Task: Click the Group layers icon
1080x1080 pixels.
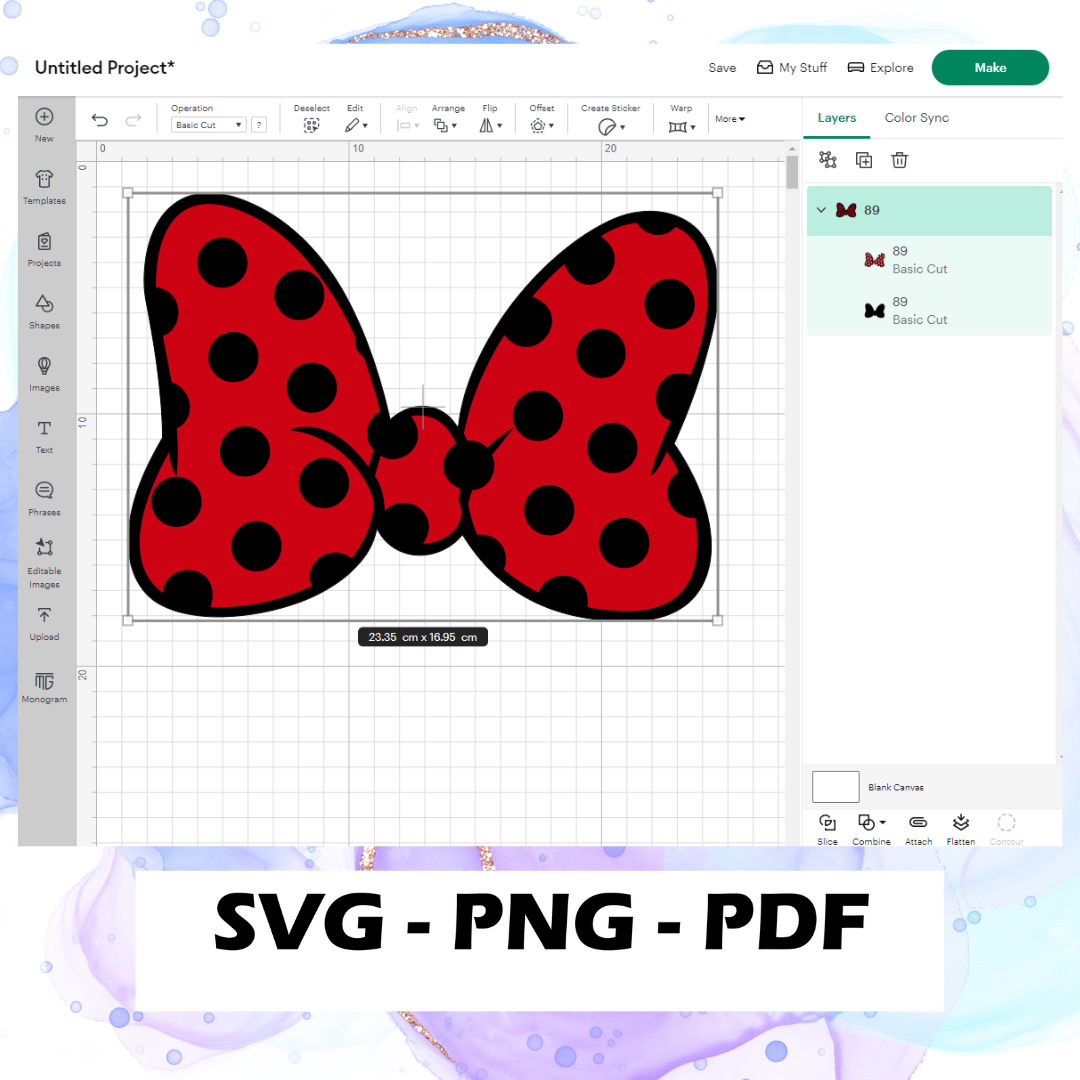Action: pos(828,160)
